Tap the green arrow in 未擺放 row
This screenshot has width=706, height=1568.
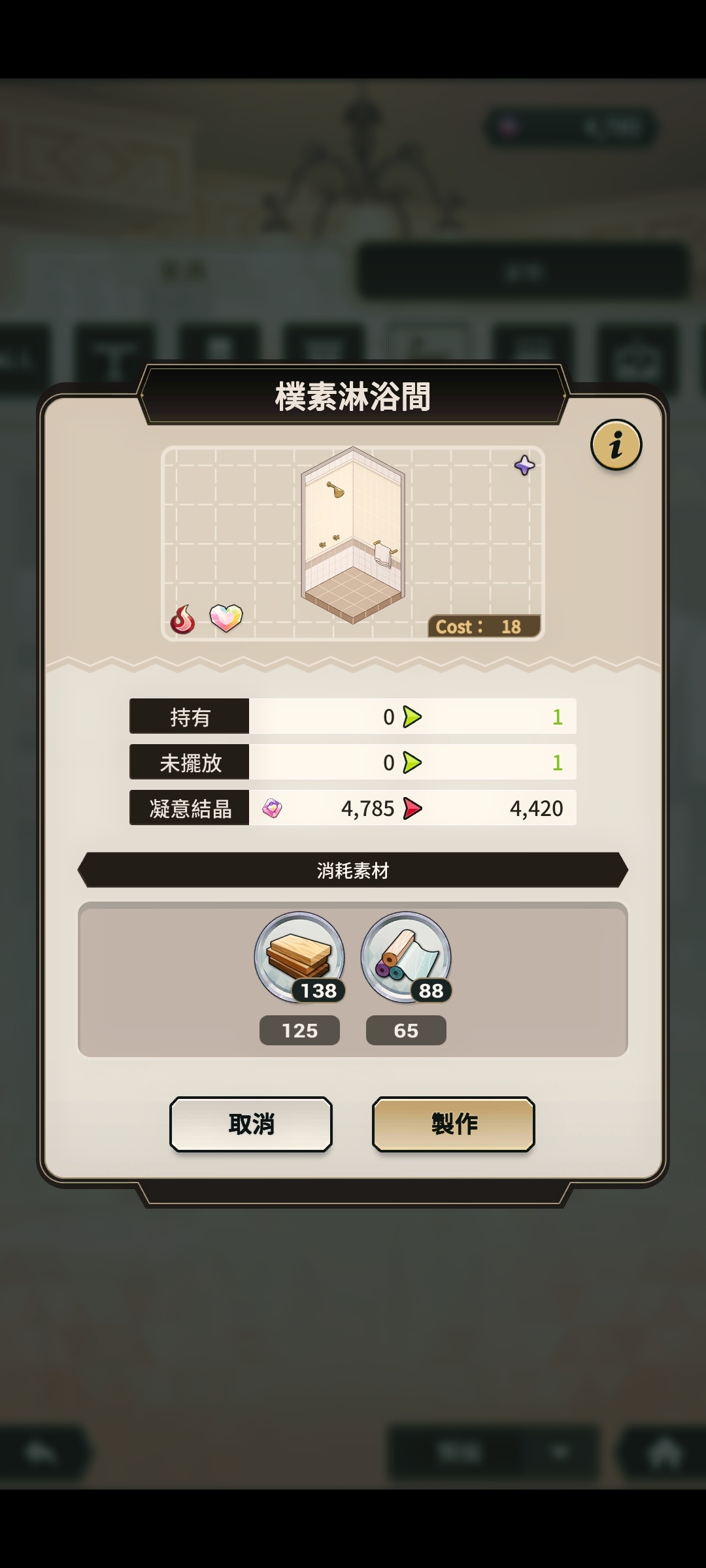[x=412, y=763]
